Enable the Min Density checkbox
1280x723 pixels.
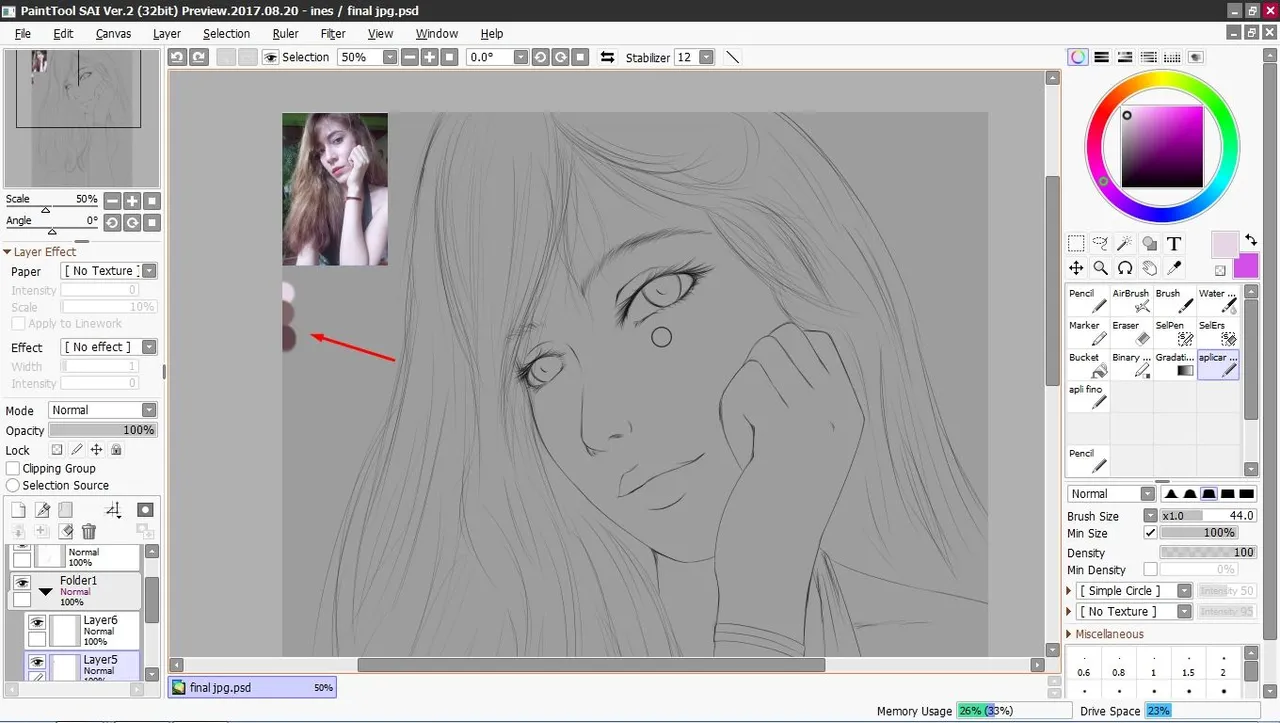[x=1150, y=570]
